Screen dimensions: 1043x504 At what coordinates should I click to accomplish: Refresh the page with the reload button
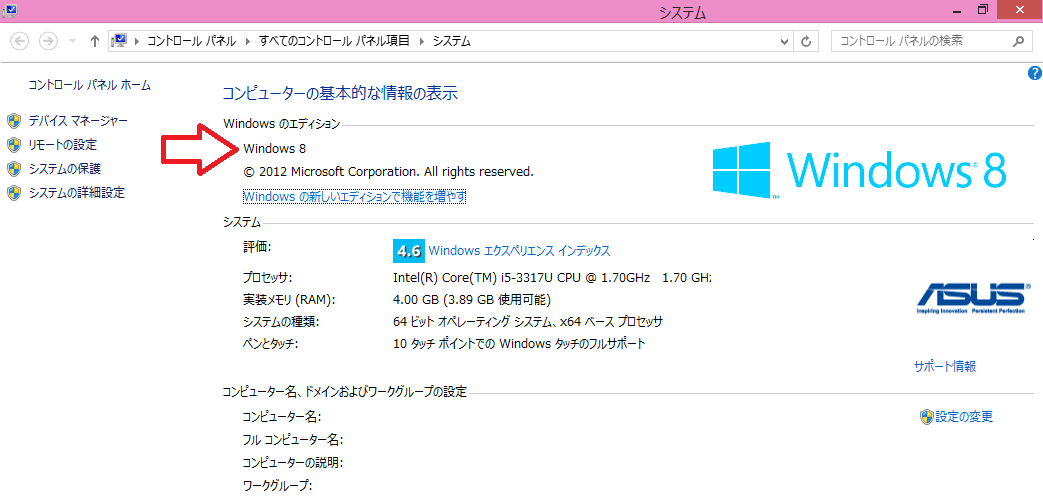click(x=806, y=41)
